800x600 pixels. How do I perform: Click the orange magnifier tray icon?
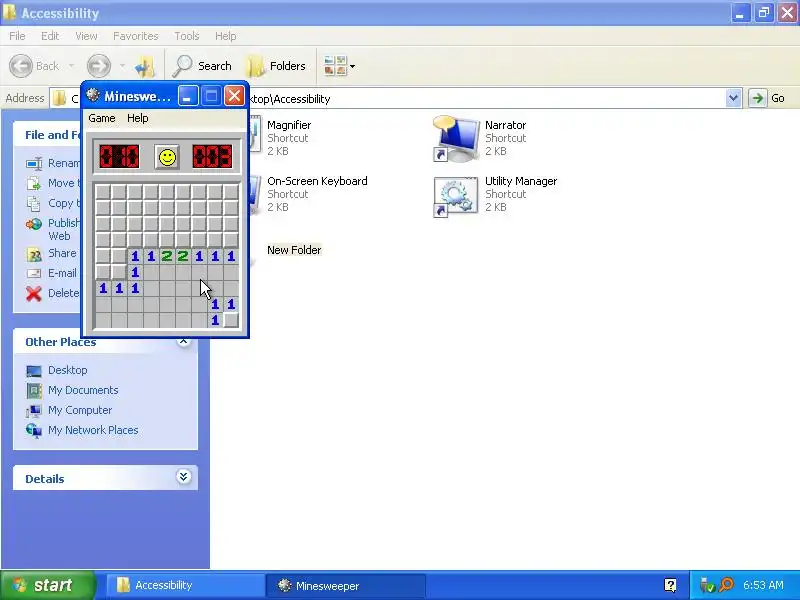(x=727, y=585)
